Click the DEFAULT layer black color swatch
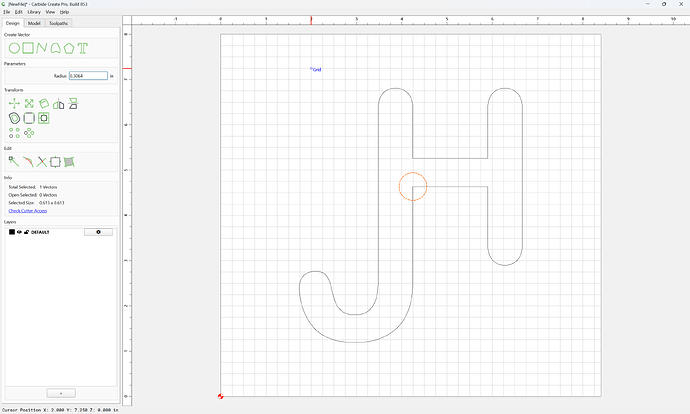This screenshot has width=690, height=414. (x=12, y=232)
